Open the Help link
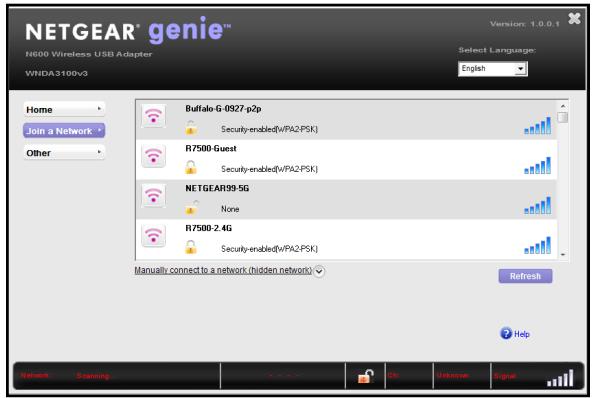The height and width of the screenshot is (398, 593). point(522,334)
